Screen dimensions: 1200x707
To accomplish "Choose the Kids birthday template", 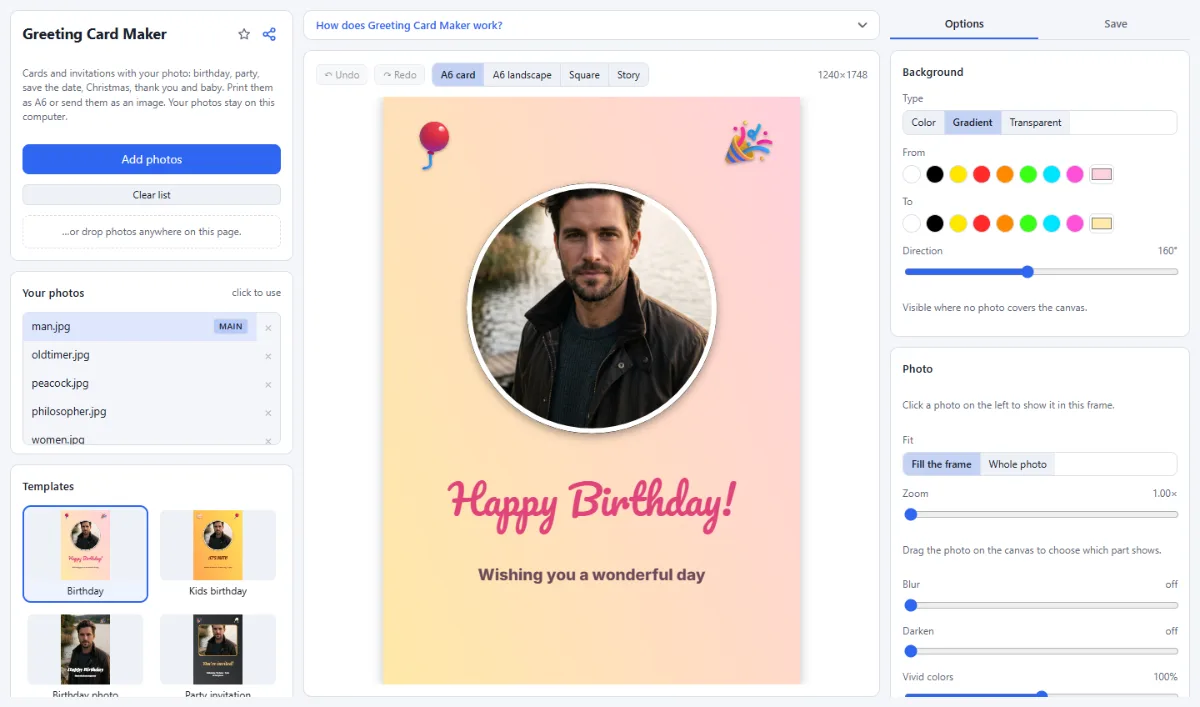I will [x=218, y=554].
